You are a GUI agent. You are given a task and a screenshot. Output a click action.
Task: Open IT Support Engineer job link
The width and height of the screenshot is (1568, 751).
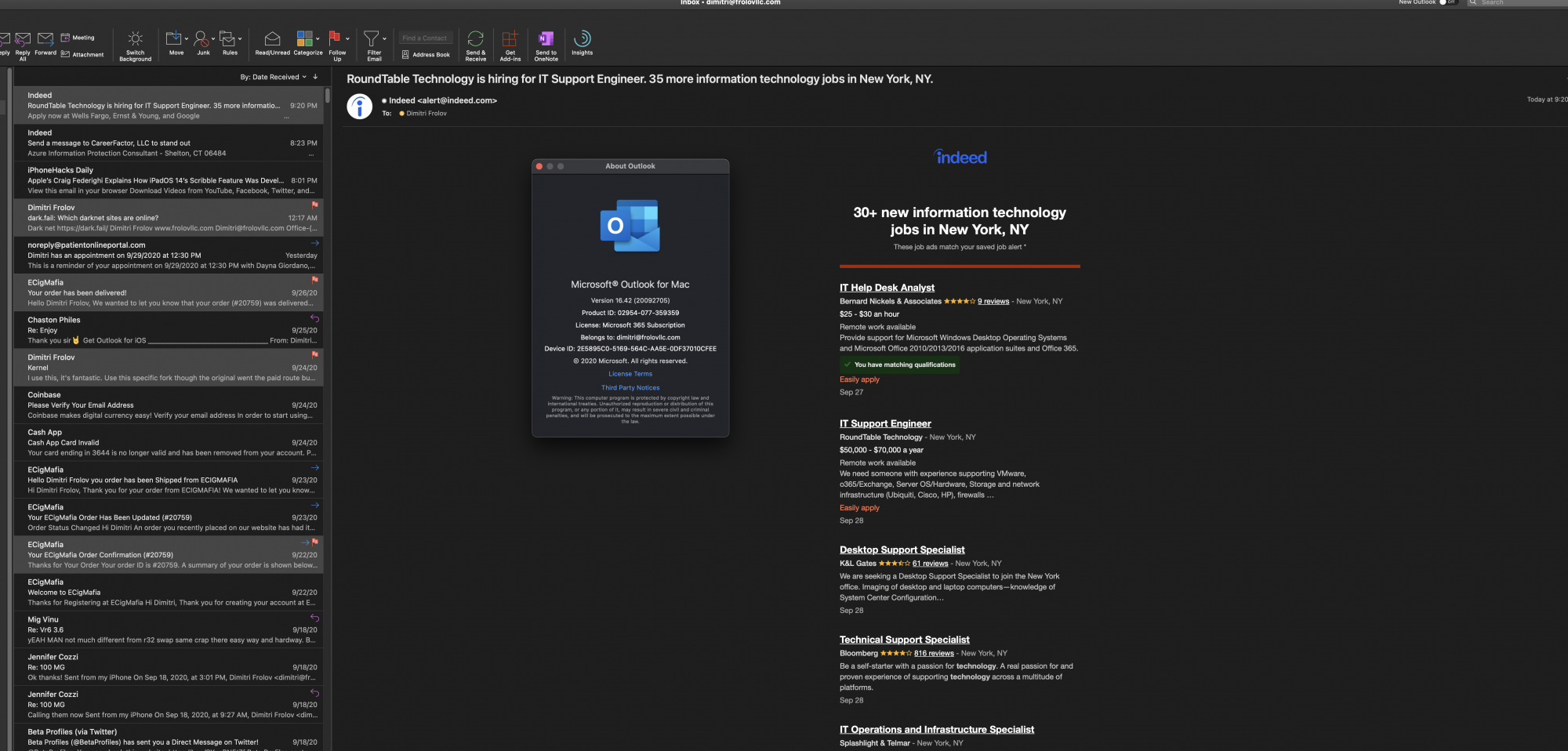(x=885, y=423)
